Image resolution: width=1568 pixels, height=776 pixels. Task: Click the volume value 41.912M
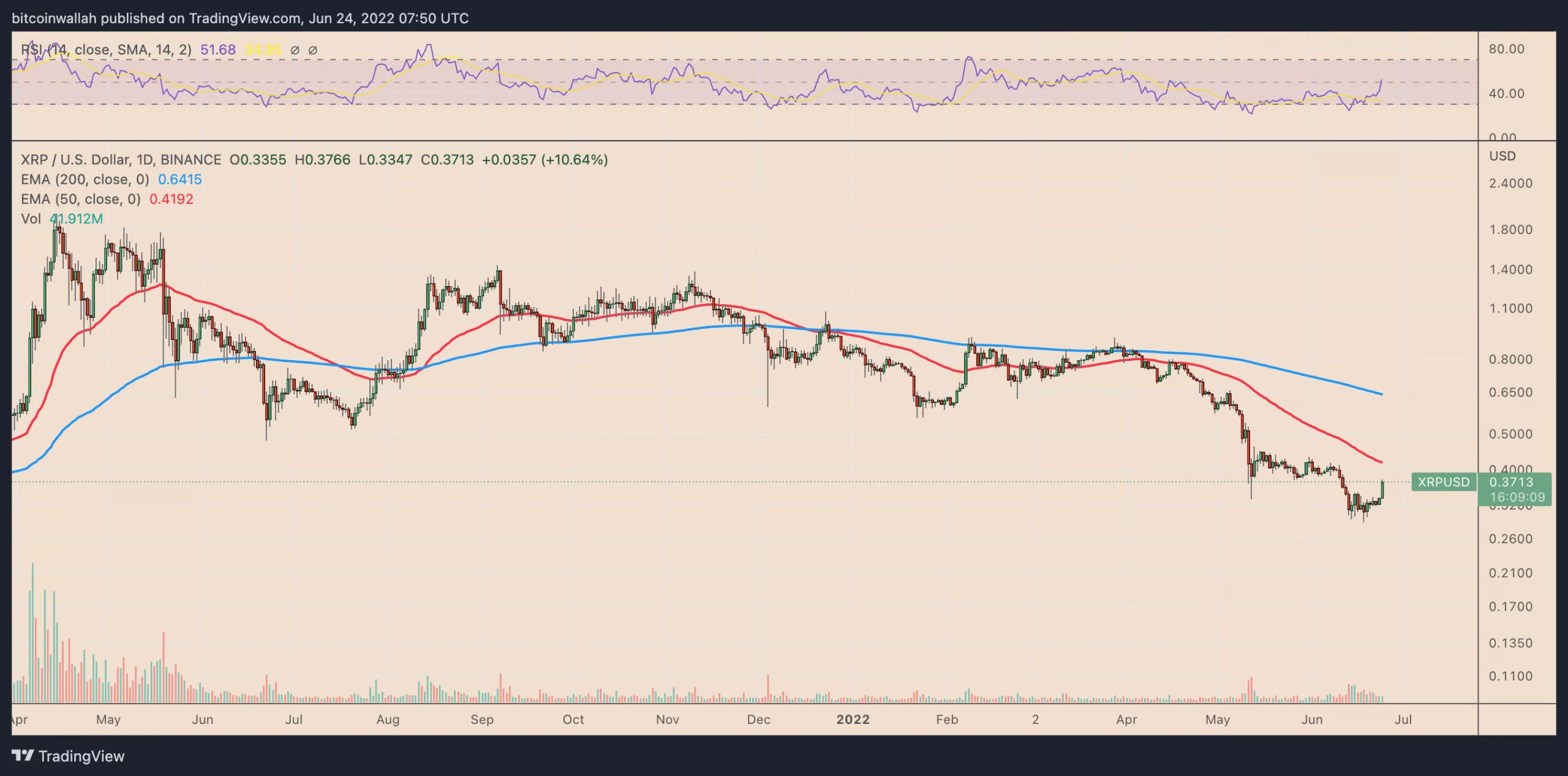76,219
